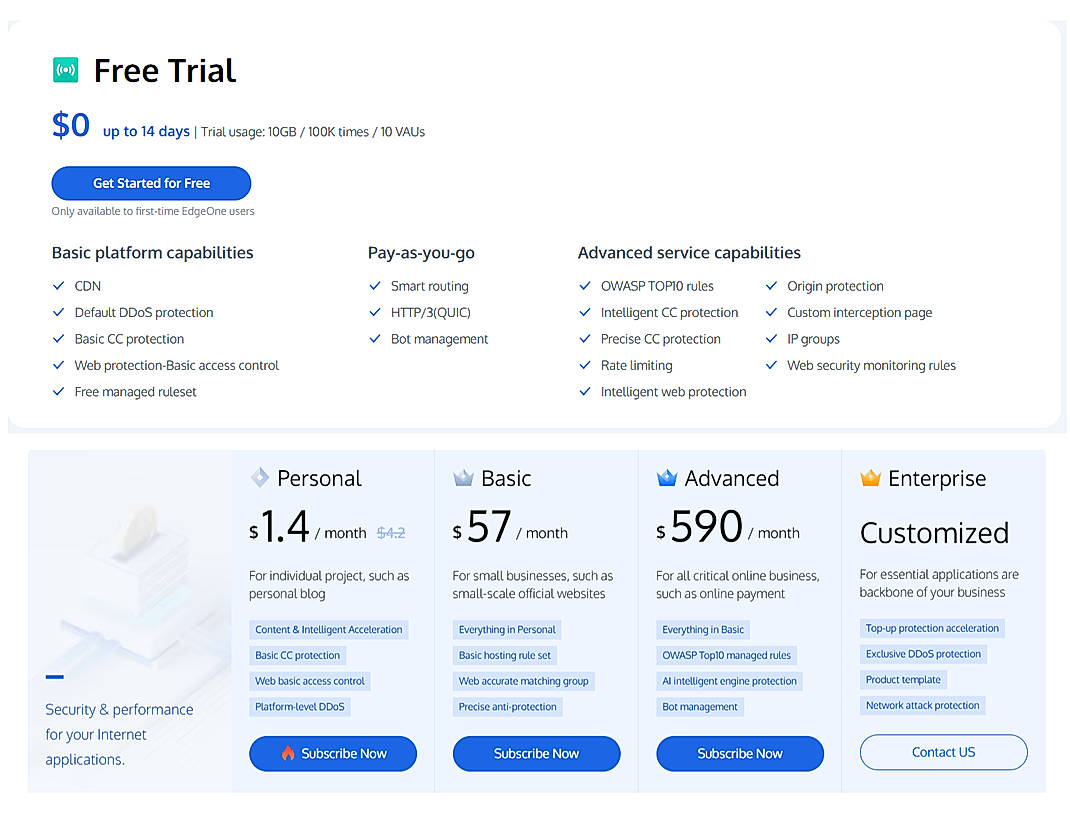Click the strikethrough $4.2 original price
Image resolution: width=1070 pixels, height=814 pixels.
click(x=390, y=533)
